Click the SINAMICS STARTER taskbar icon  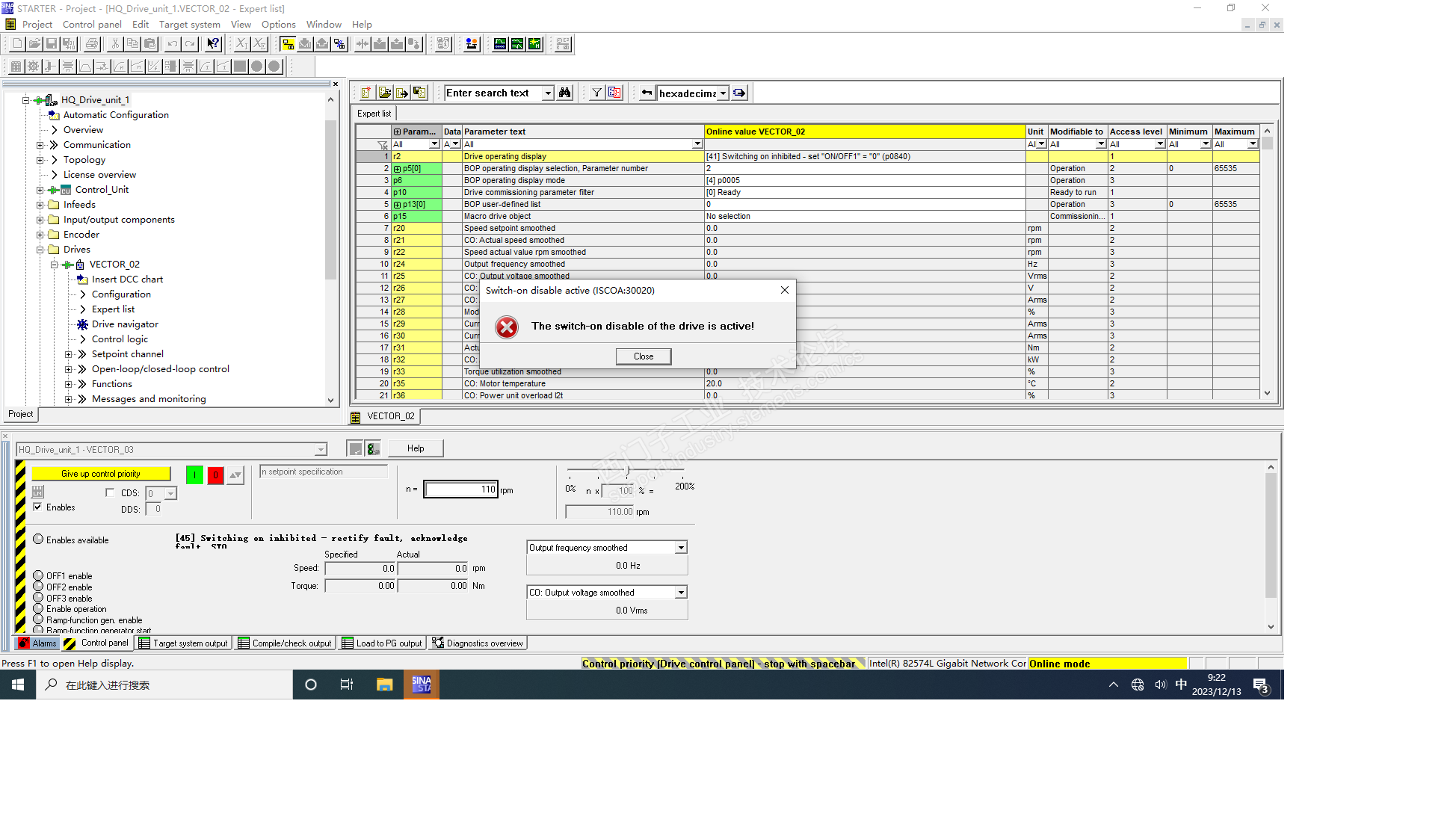421,685
